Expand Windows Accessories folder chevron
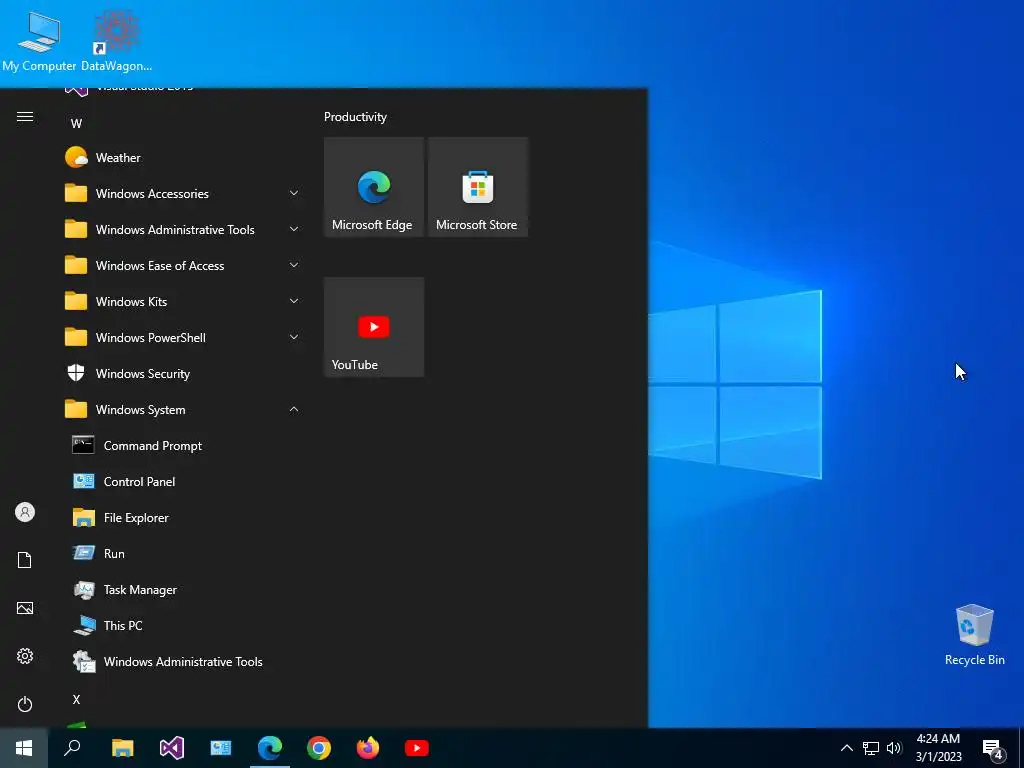Viewport: 1024px width, 768px height. [x=294, y=193]
